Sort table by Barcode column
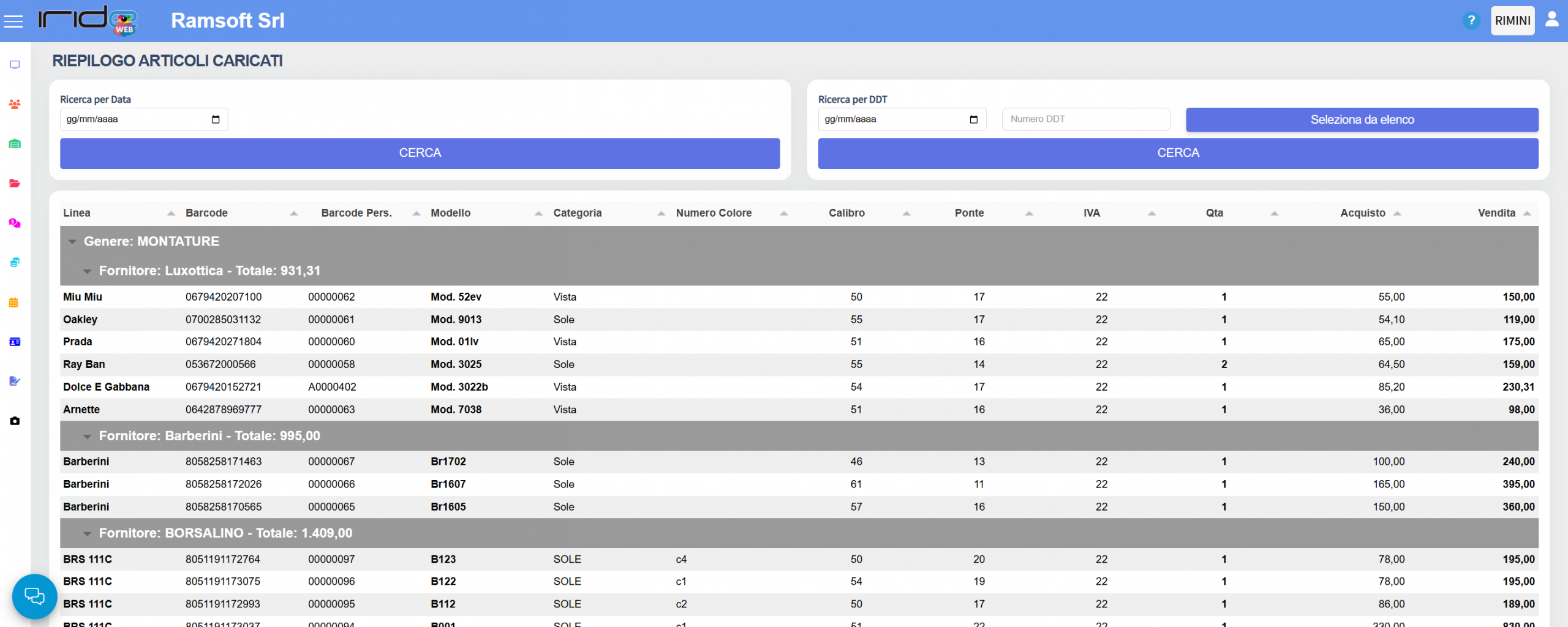Screen dimensions: 1568x627 (206, 213)
